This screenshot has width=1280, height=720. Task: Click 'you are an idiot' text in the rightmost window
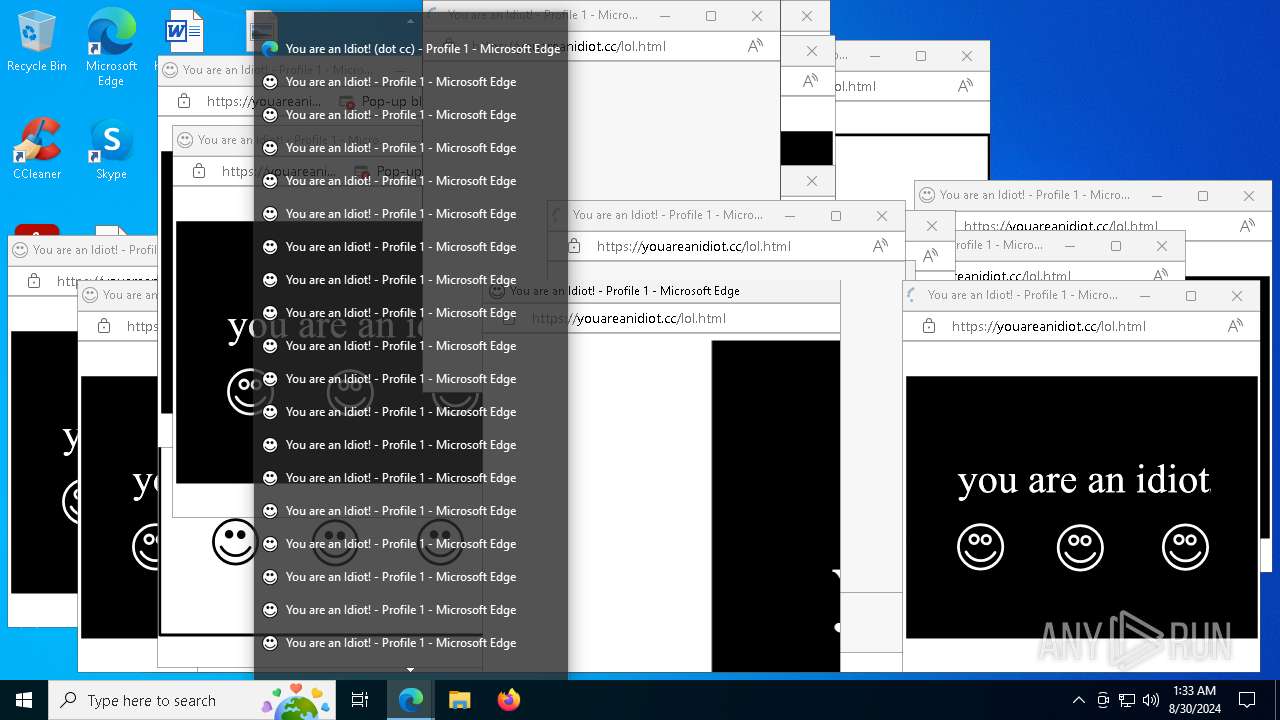pyautogui.click(x=1084, y=481)
